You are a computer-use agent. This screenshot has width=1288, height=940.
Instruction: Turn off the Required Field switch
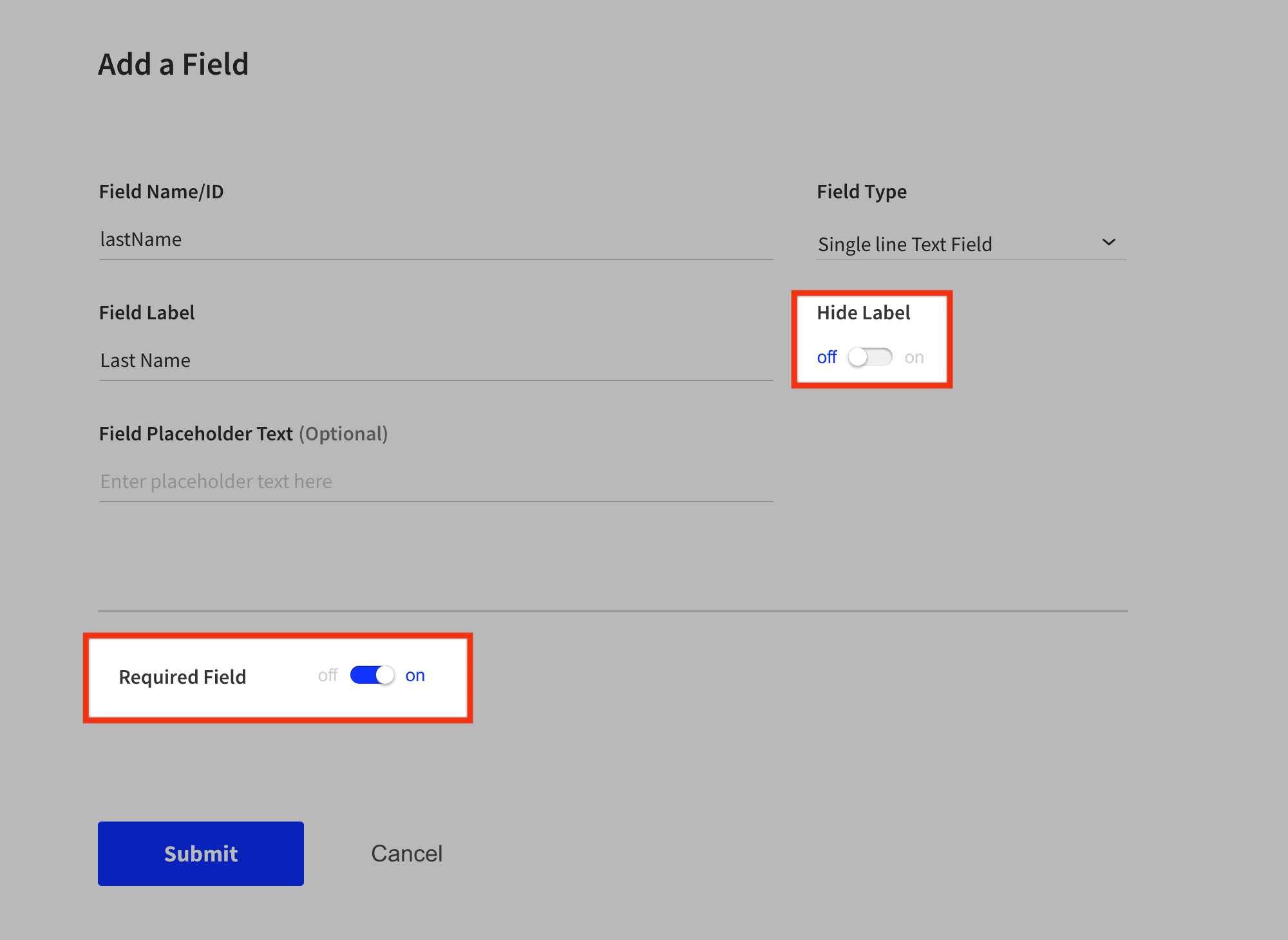point(372,675)
